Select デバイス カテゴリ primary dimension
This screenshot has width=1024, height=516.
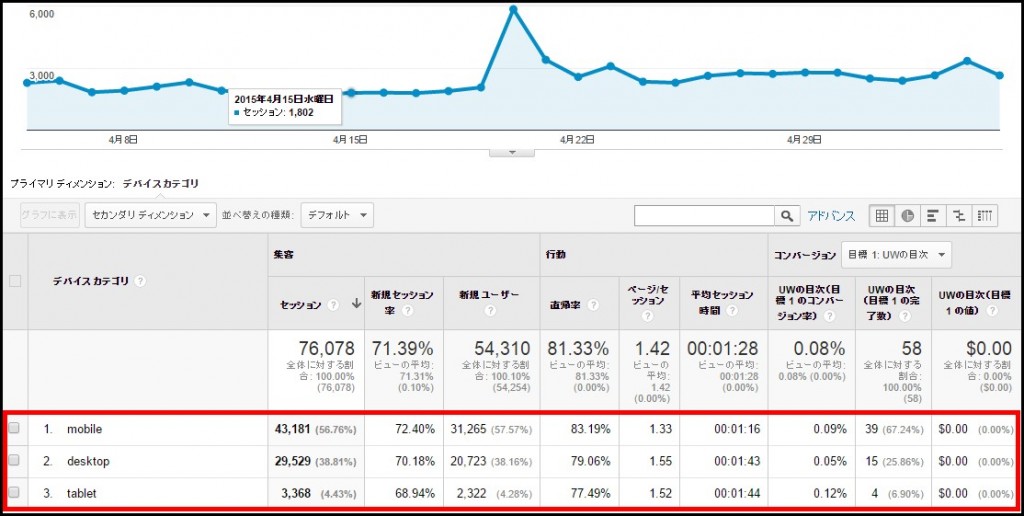[161, 184]
